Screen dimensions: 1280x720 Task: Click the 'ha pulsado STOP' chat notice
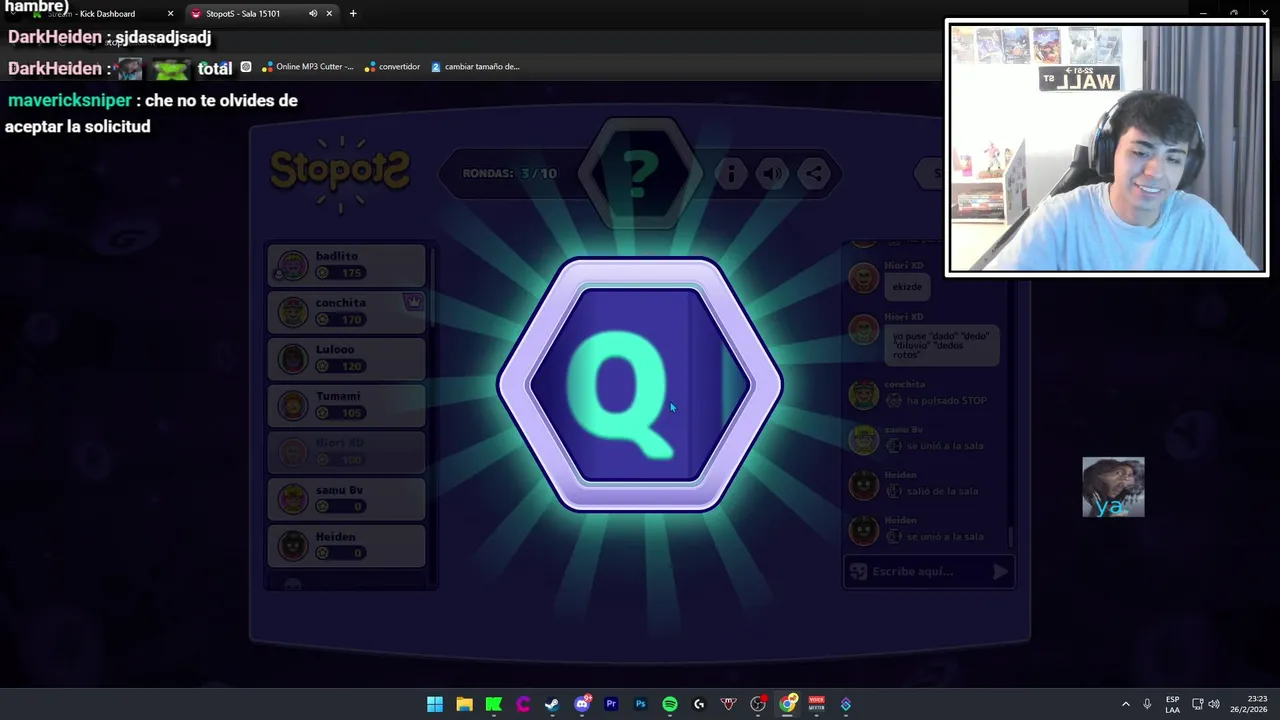(946, 400)
